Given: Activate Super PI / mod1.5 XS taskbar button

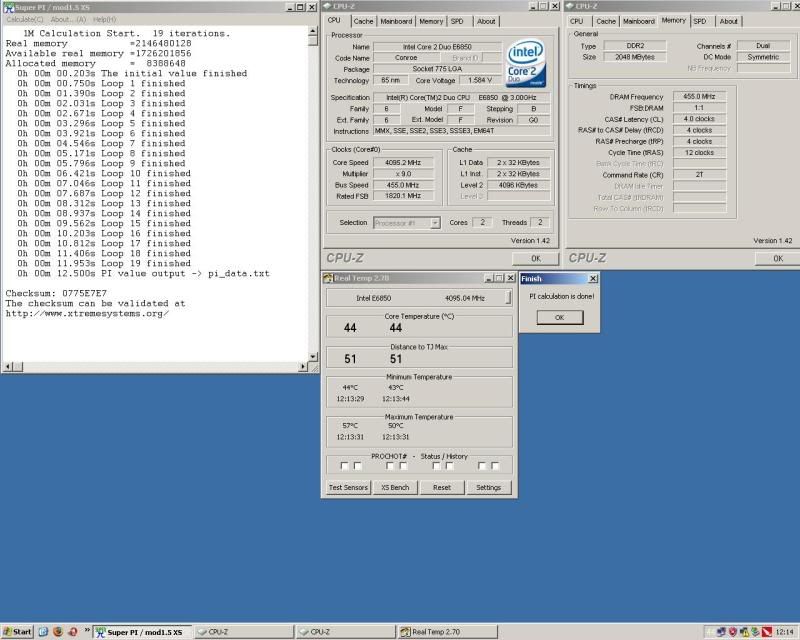Looking at the screenshot, I should click(x=142, y=632).
